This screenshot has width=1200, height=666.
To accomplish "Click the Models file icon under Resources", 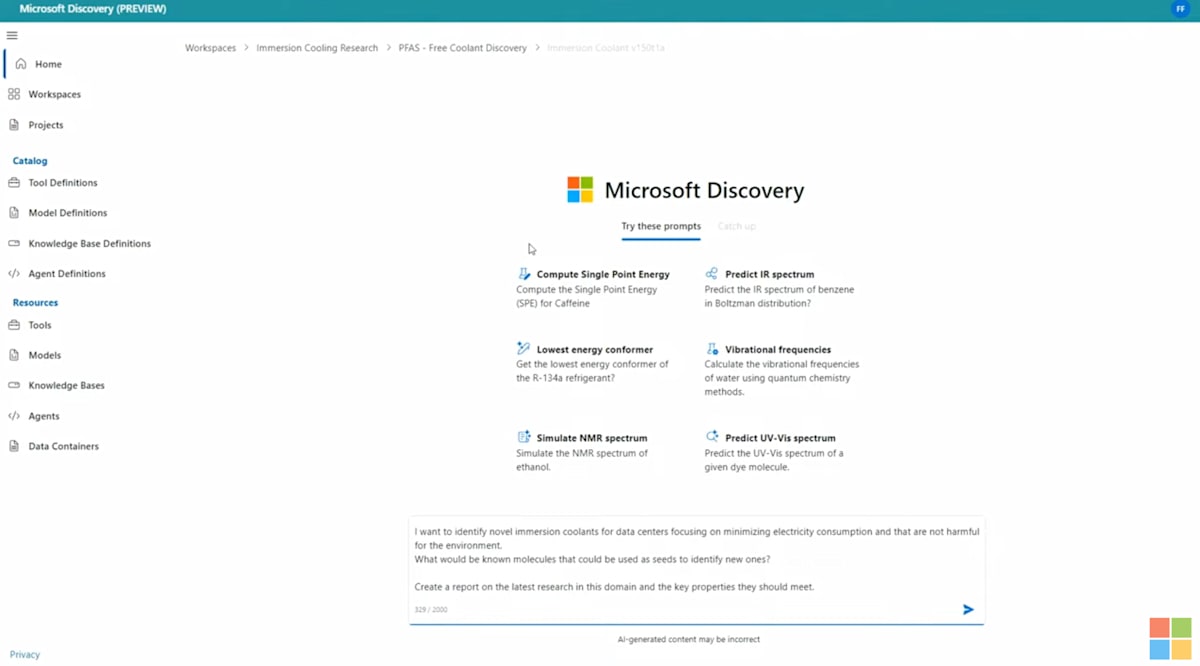I will click(14, 355).
